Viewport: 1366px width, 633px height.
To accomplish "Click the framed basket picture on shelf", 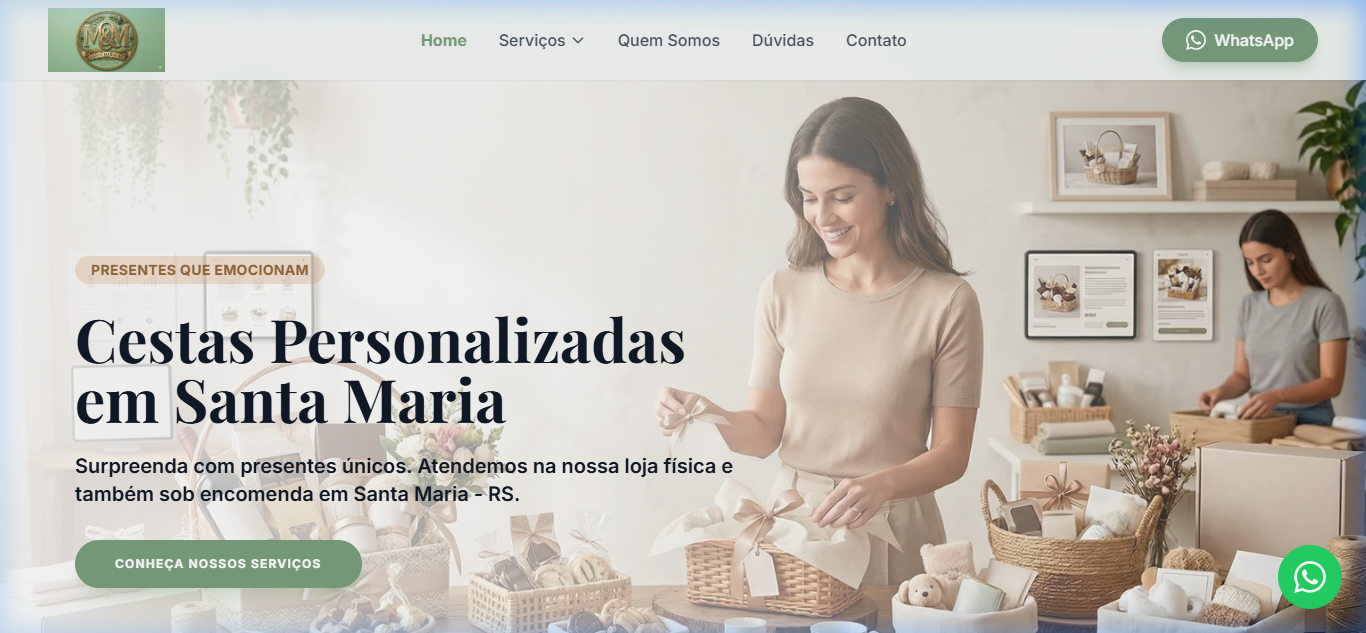I will [1111, 156].
